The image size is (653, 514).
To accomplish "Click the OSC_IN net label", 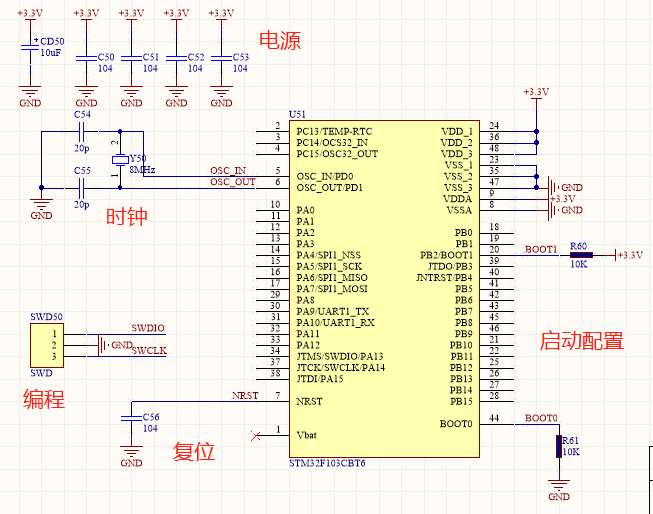I will click(228, 171).
